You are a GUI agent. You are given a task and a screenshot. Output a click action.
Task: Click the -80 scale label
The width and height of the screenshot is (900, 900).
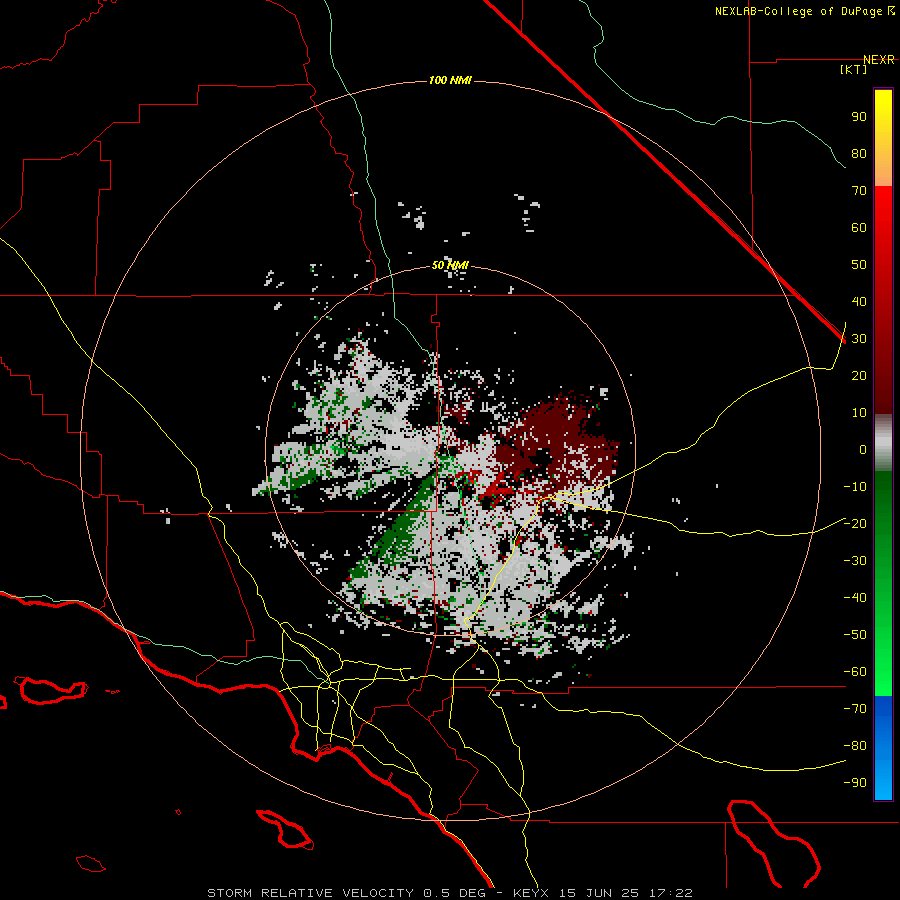pos(855,746)
